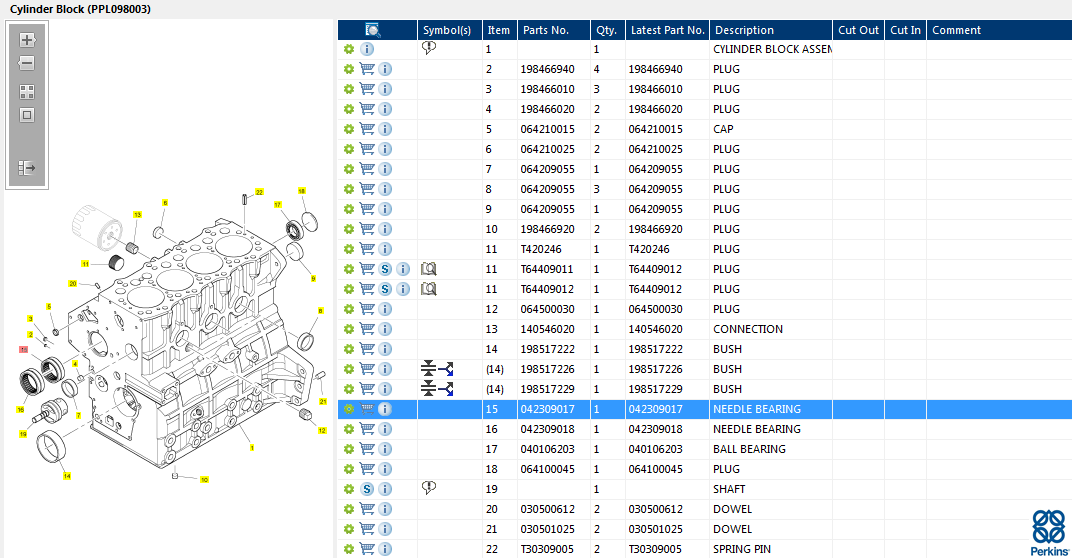Click the zoom out minus button
This screenshot has width=1072, height=558.
coord(27,63)
